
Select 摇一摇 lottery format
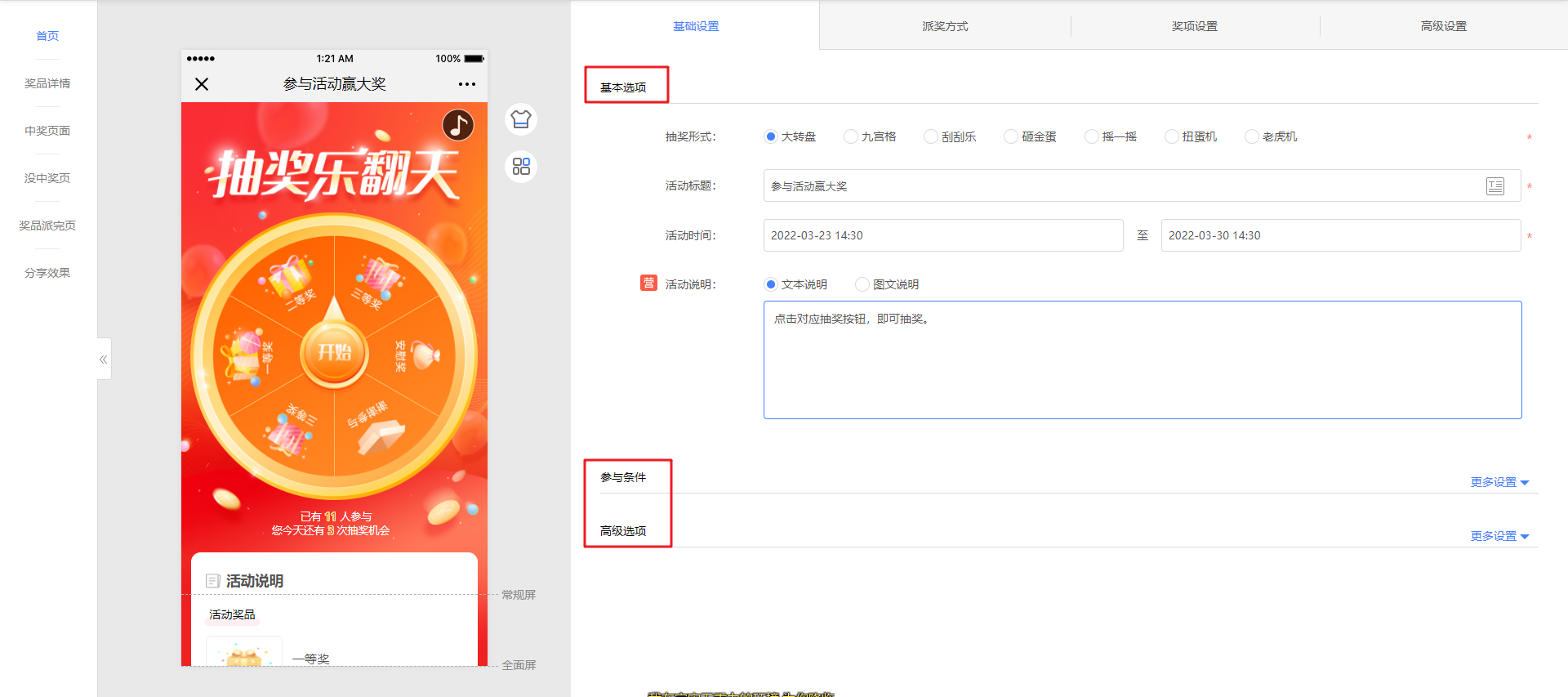1111,136
